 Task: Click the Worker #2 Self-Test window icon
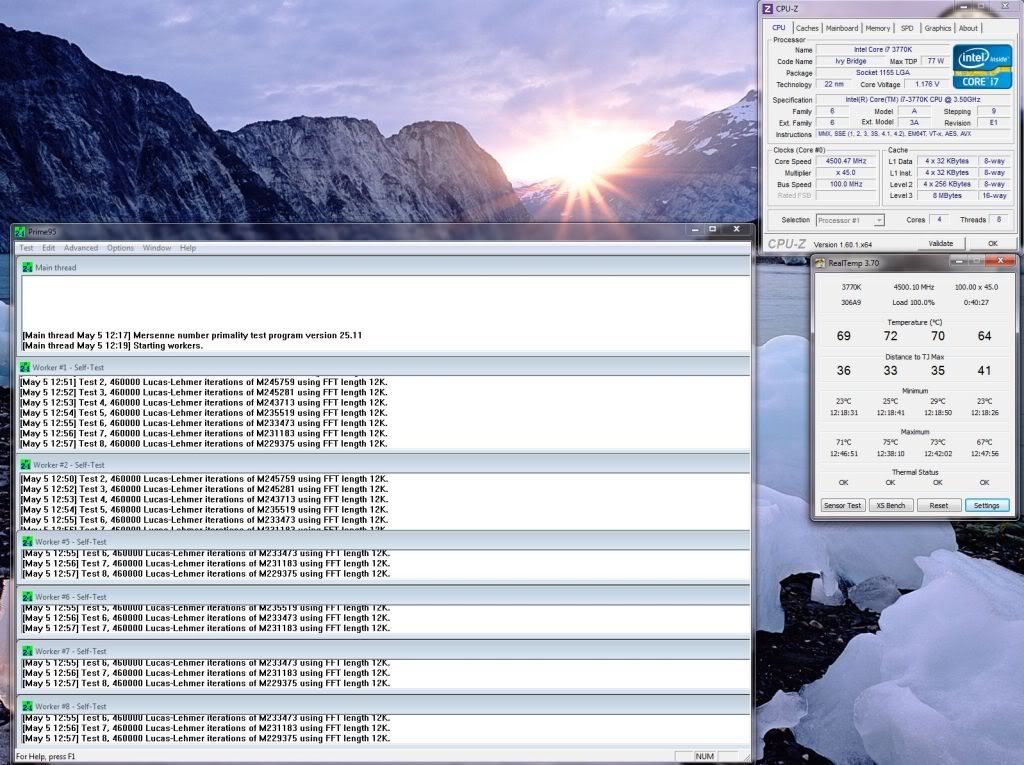coord(26,465)
